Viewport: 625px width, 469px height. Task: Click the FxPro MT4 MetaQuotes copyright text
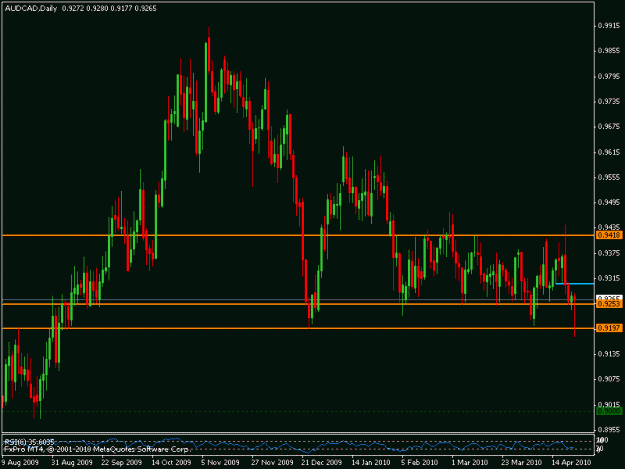[96, 449]
